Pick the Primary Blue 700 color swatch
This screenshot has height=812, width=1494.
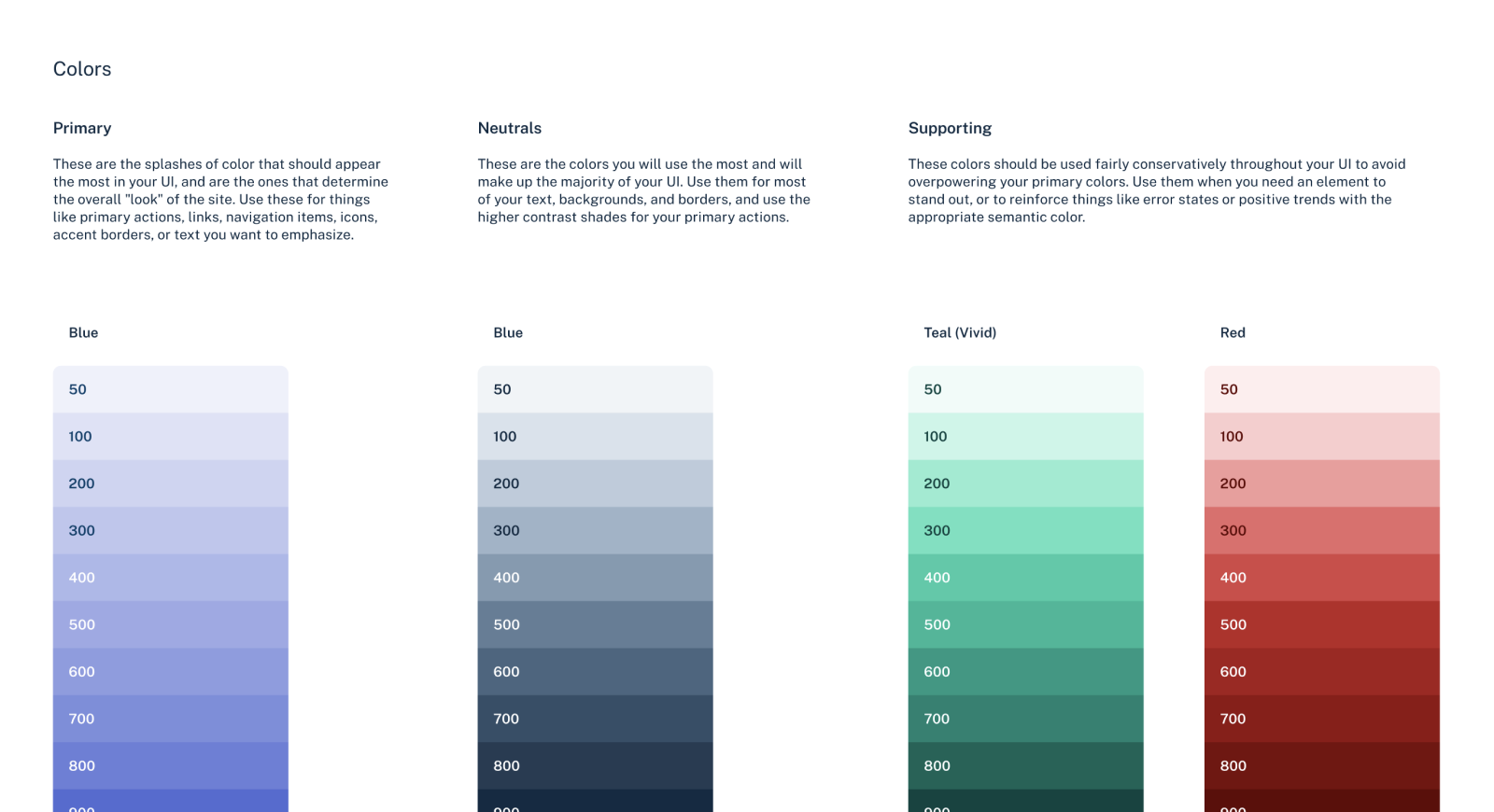tap(170, 719)
